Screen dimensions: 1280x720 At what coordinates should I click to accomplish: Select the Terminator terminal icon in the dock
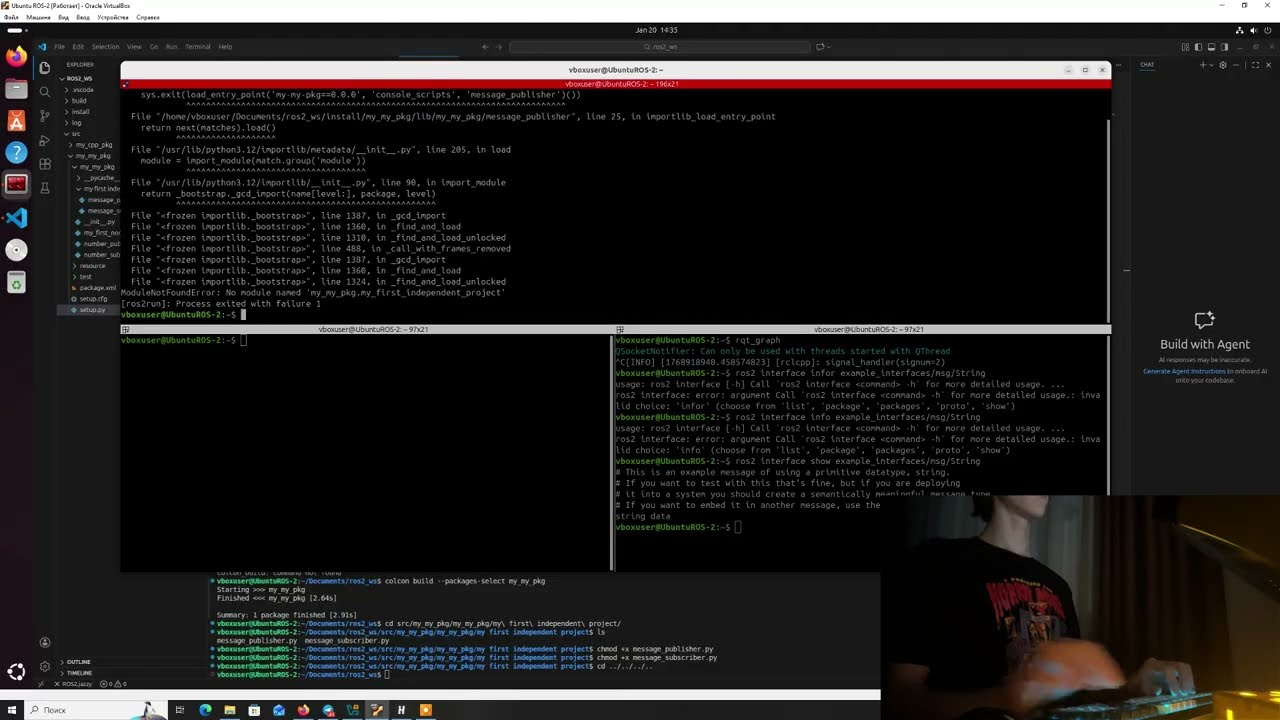coord(16,185)
